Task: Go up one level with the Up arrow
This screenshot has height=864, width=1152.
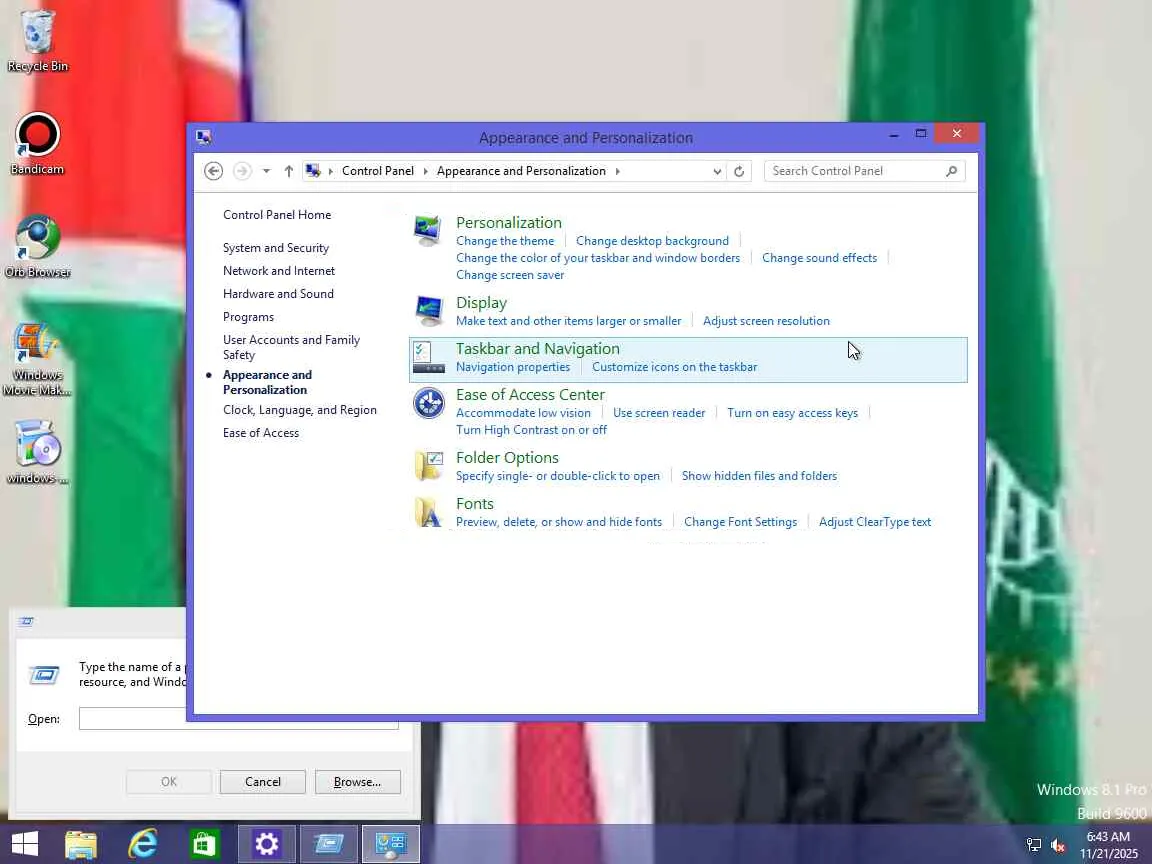Action: pos(289,171)
